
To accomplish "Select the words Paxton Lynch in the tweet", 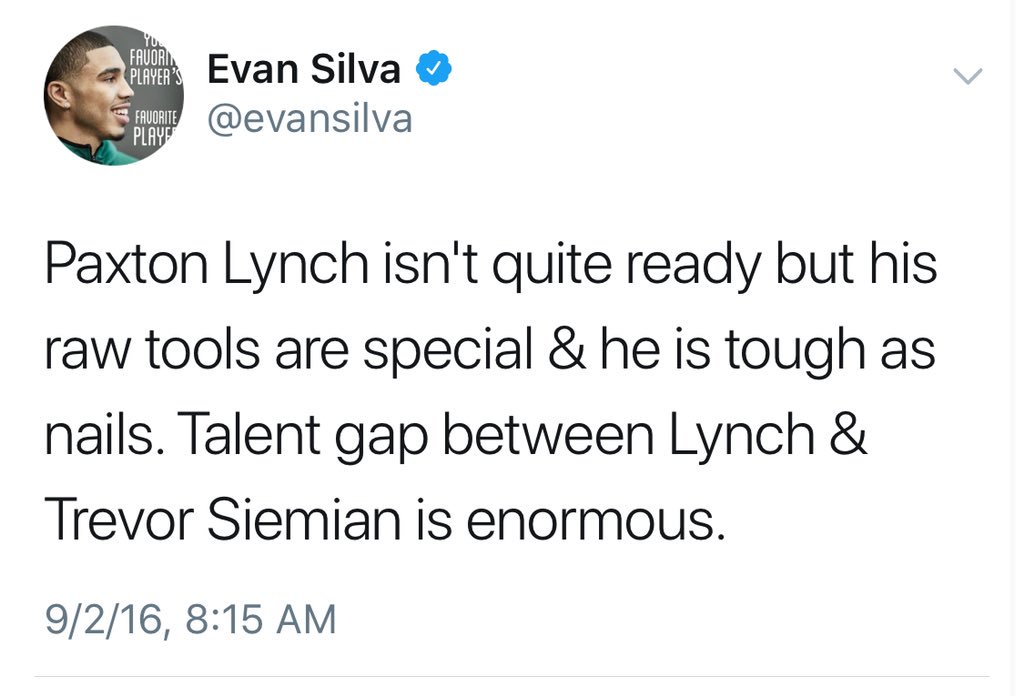I will 207,264.
